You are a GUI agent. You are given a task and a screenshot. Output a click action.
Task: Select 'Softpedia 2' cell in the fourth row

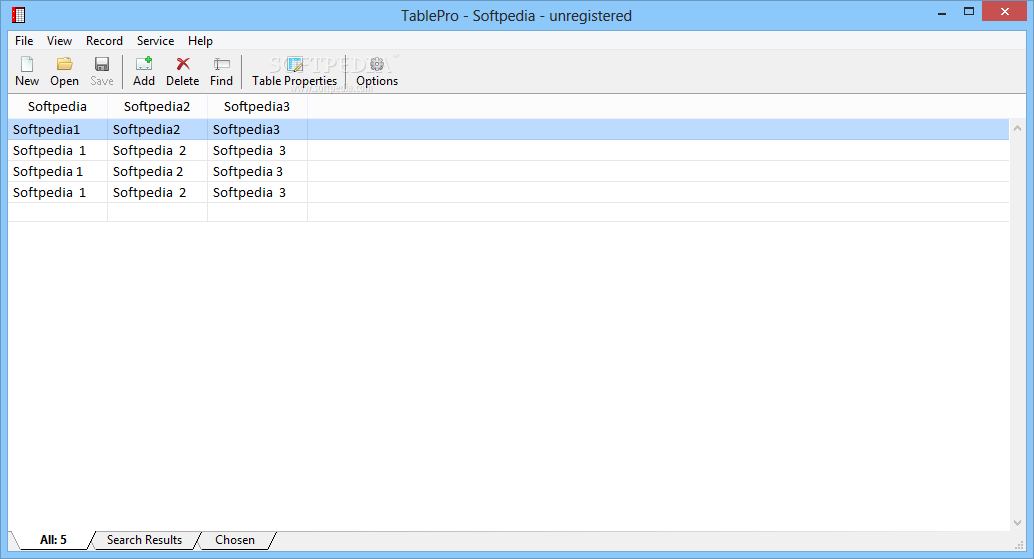(x=157, y=193)
